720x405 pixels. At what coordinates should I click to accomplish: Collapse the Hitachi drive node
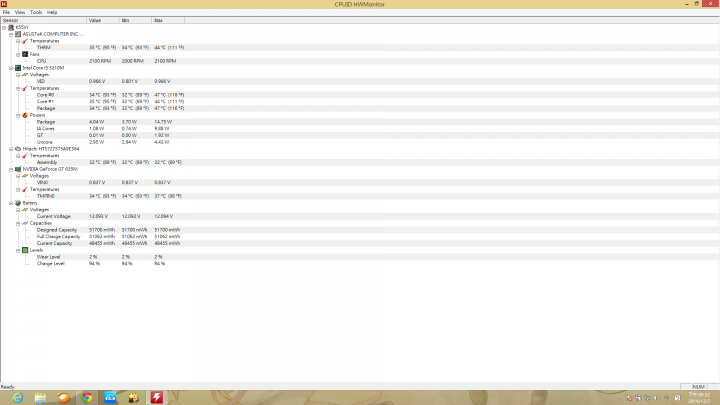(x=11, y=149)
